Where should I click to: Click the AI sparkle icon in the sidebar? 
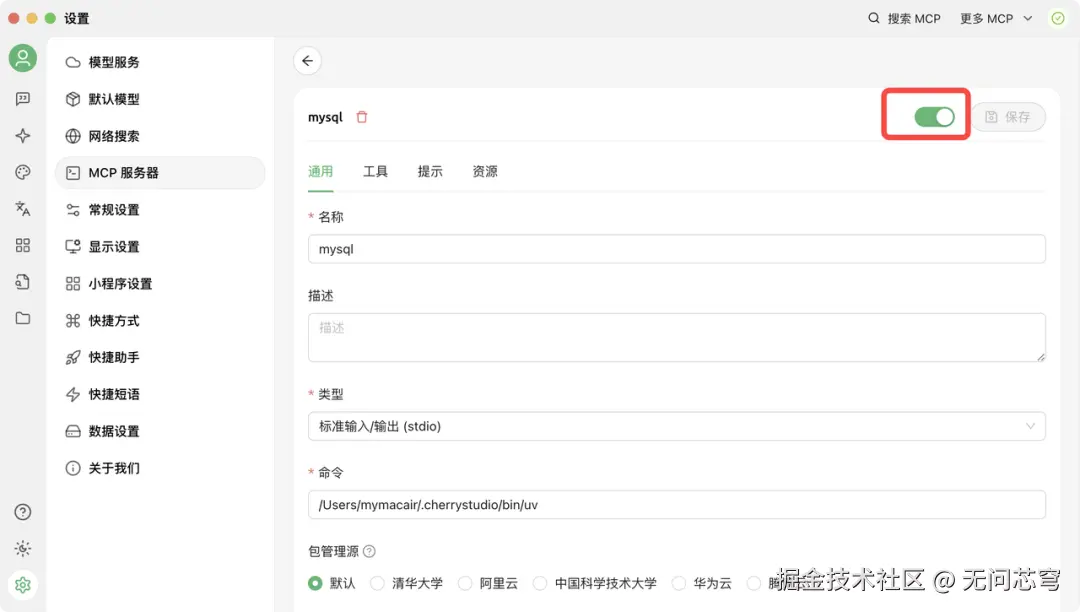pos(22,135)
